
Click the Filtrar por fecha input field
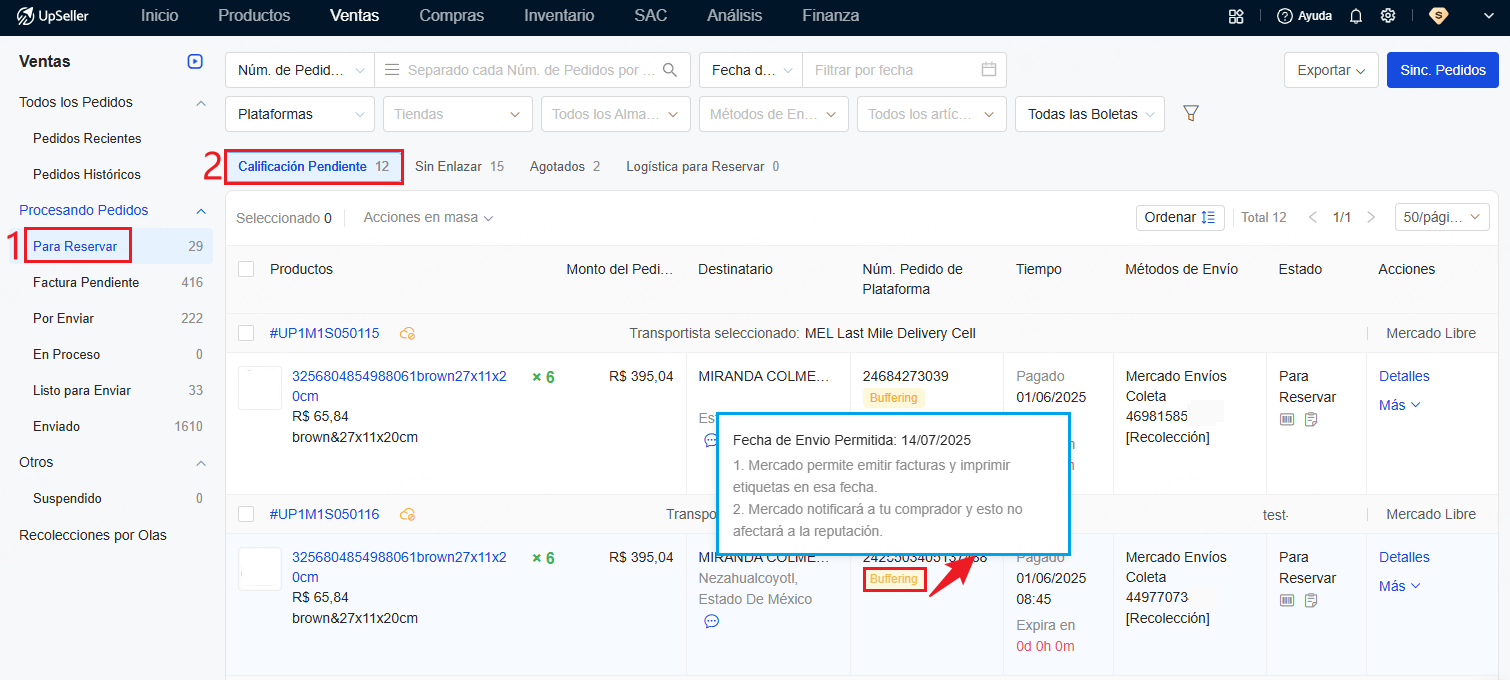point(890,70)
